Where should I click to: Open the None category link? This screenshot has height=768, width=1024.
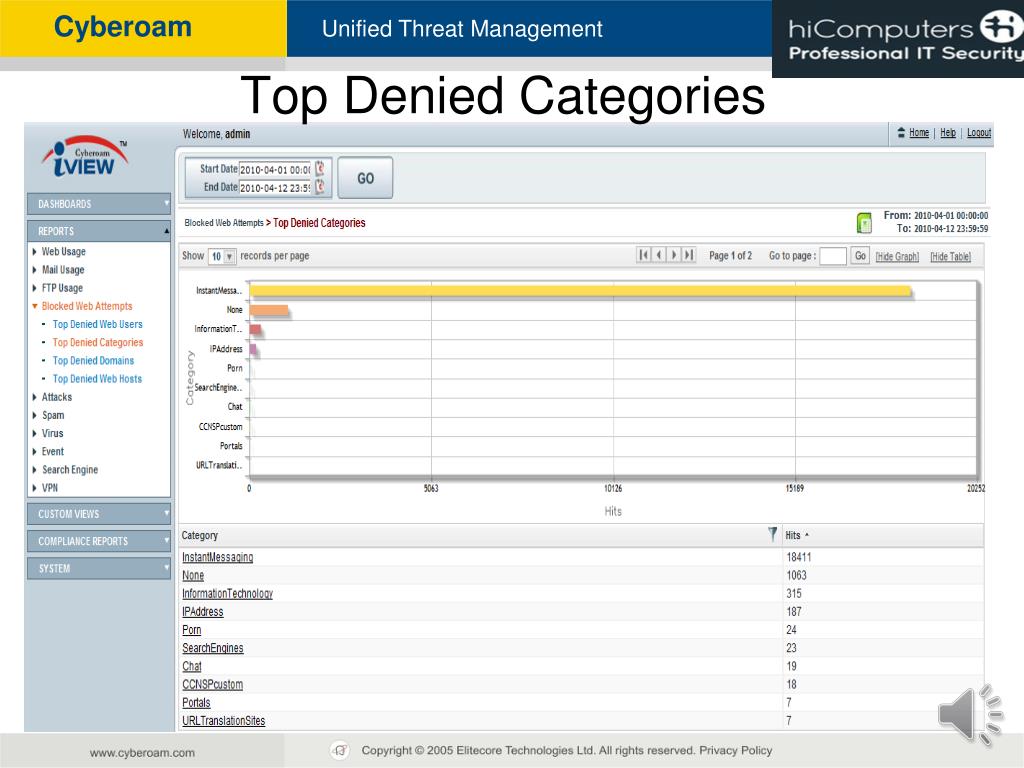(x=193, y=575)
